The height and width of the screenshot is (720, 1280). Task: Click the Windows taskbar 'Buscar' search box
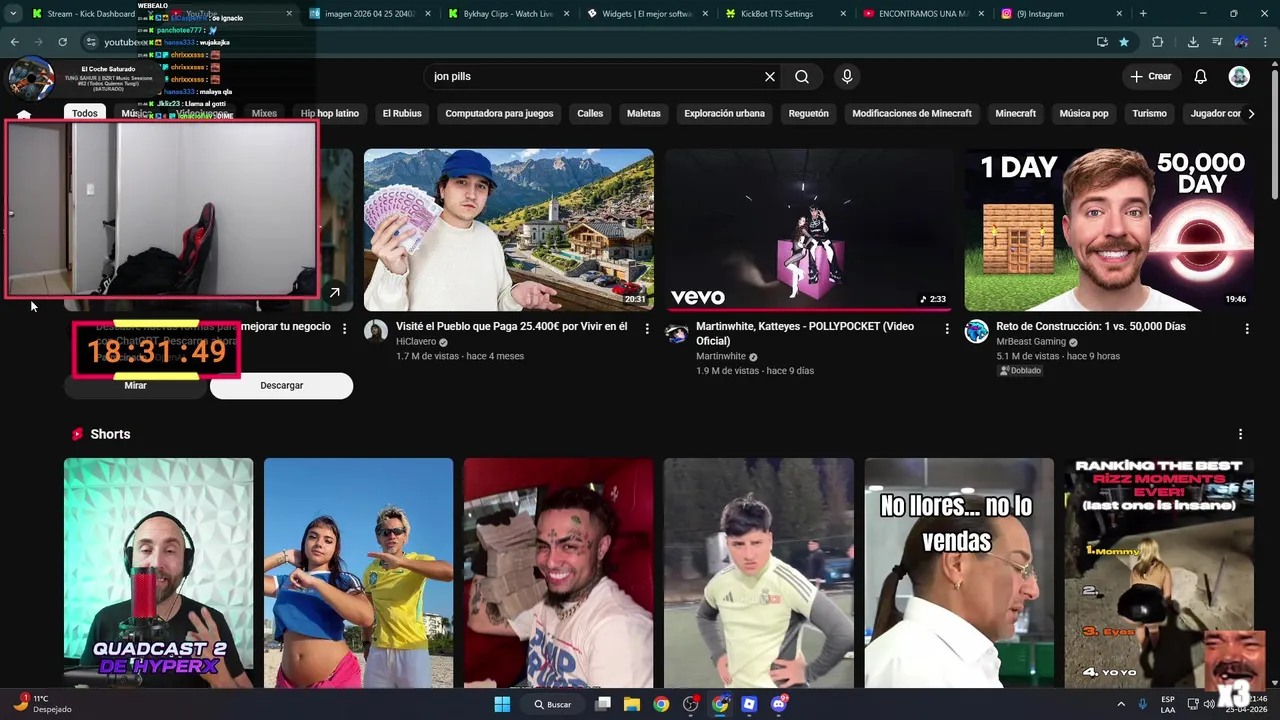coord(552,704)
